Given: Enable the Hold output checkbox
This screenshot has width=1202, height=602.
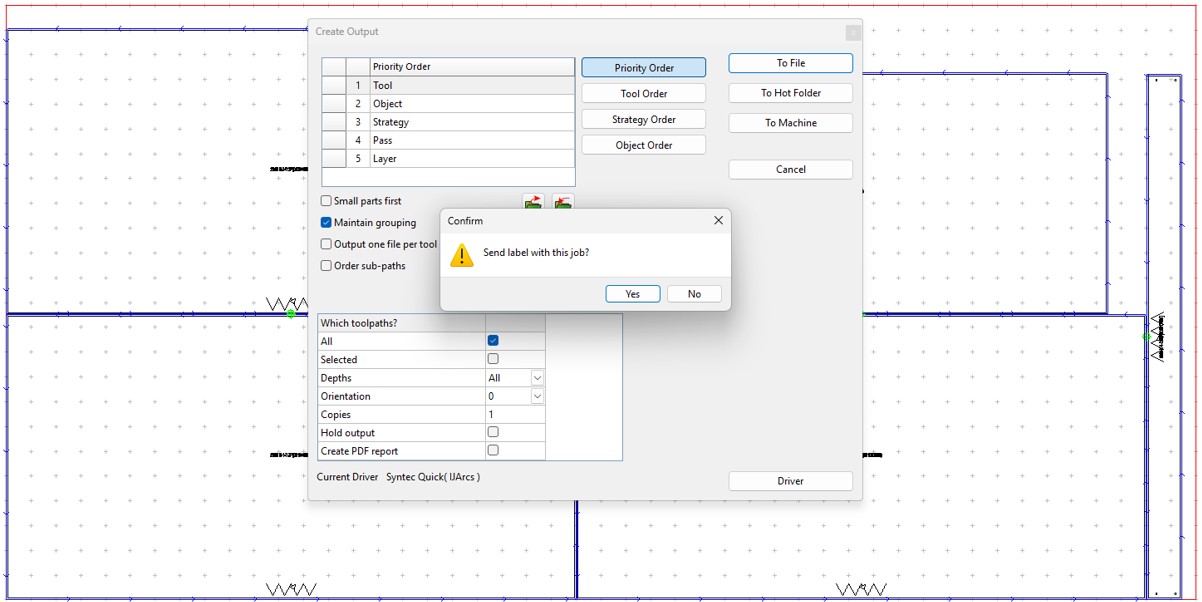Looking at the screenshot, I should pyautogui.click(x=492, y=433).
